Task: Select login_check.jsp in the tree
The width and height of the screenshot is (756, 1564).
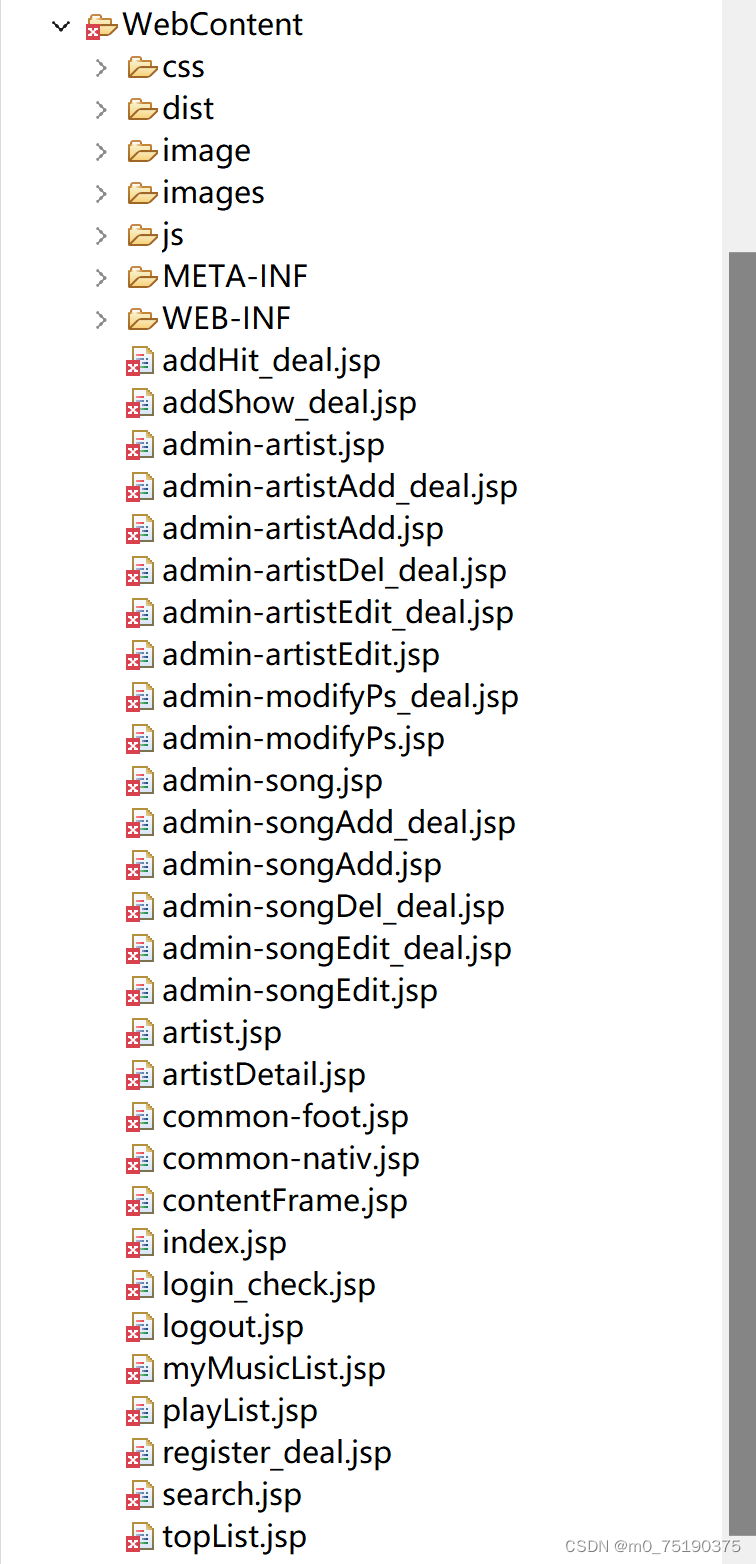Action: click(x=269, y=1285)
